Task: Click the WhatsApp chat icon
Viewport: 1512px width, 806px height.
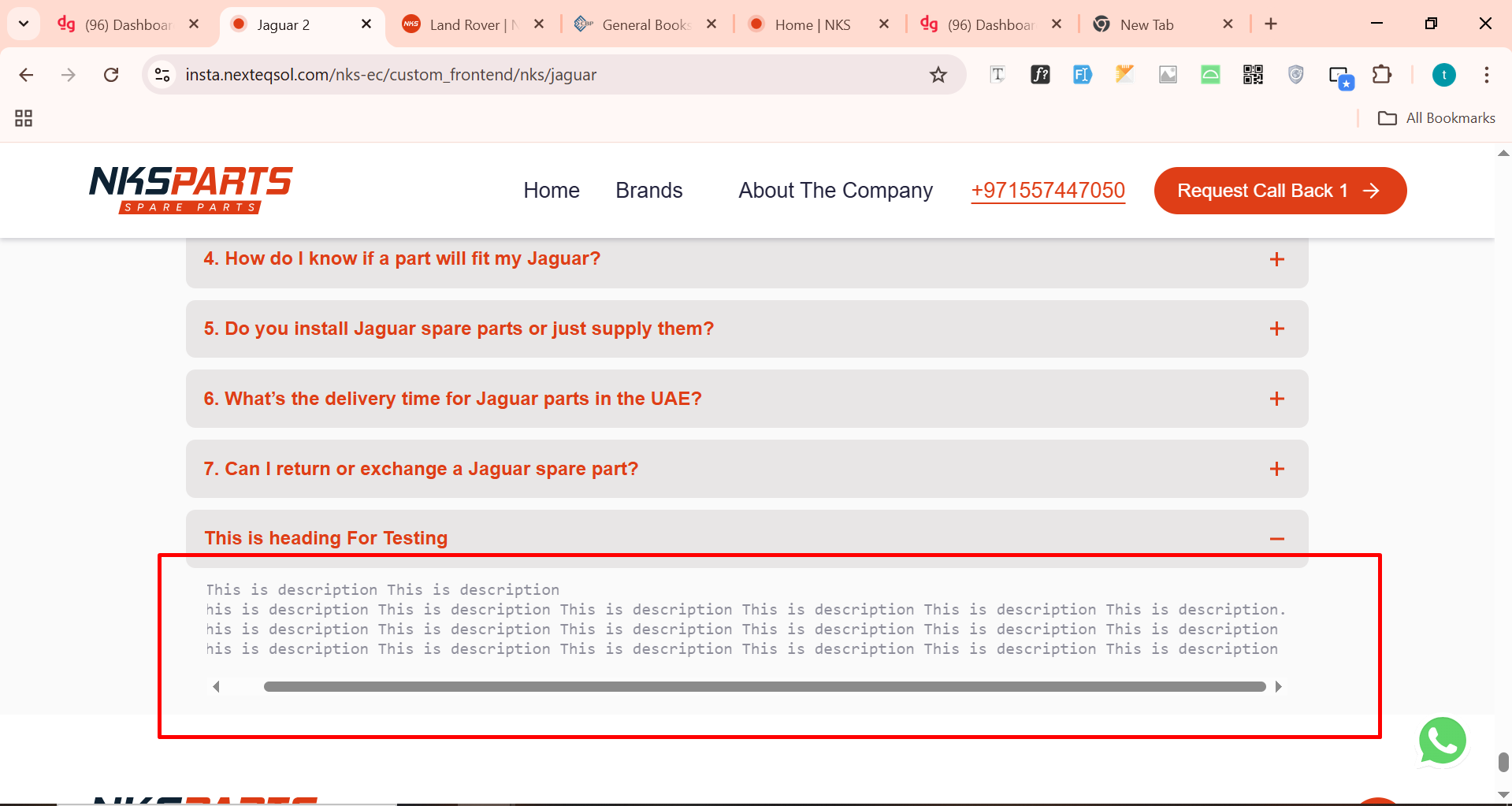Action: [1442, 741]
